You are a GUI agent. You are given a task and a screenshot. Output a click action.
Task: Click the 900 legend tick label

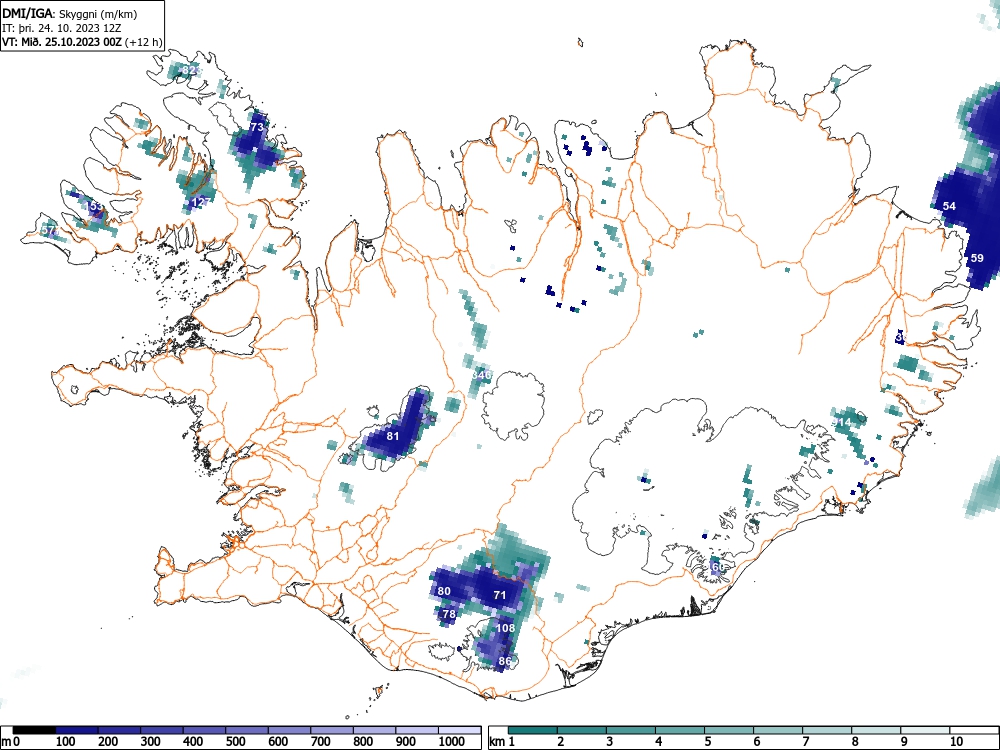point(406,742)
